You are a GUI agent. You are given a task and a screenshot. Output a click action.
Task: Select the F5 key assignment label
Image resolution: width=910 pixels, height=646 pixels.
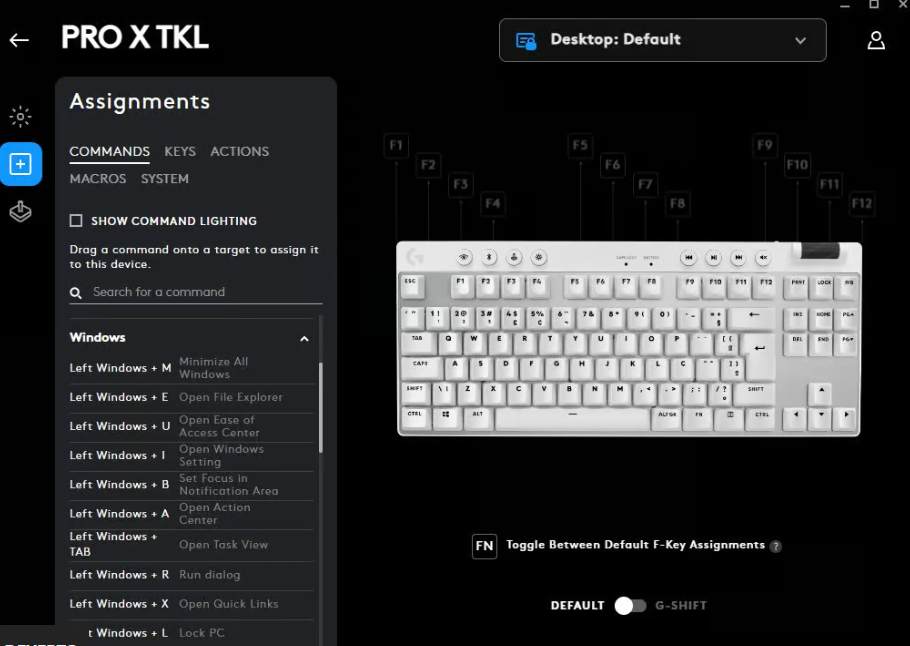click(580, 145)
